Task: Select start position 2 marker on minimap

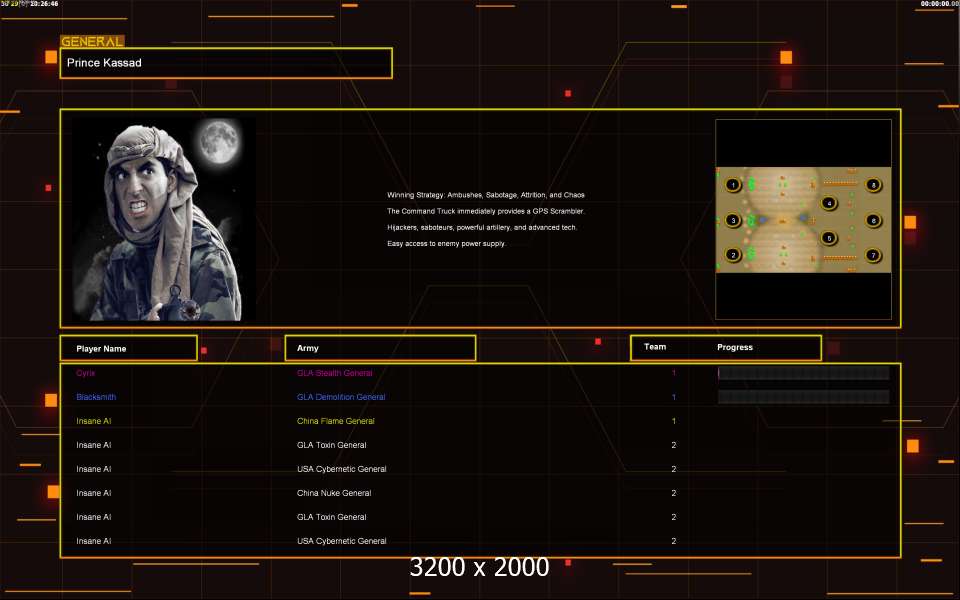Action: 733,255
